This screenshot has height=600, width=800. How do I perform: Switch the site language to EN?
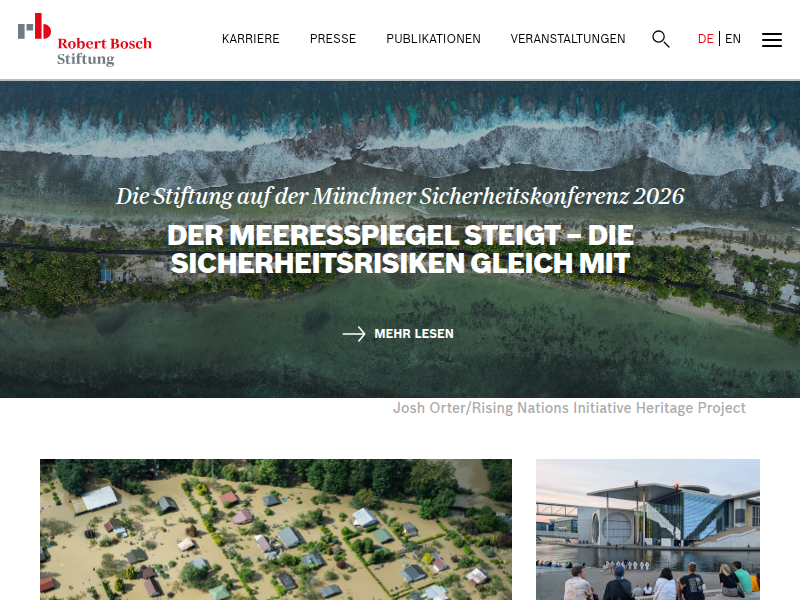pyautogui.click(x=733, y=39)
